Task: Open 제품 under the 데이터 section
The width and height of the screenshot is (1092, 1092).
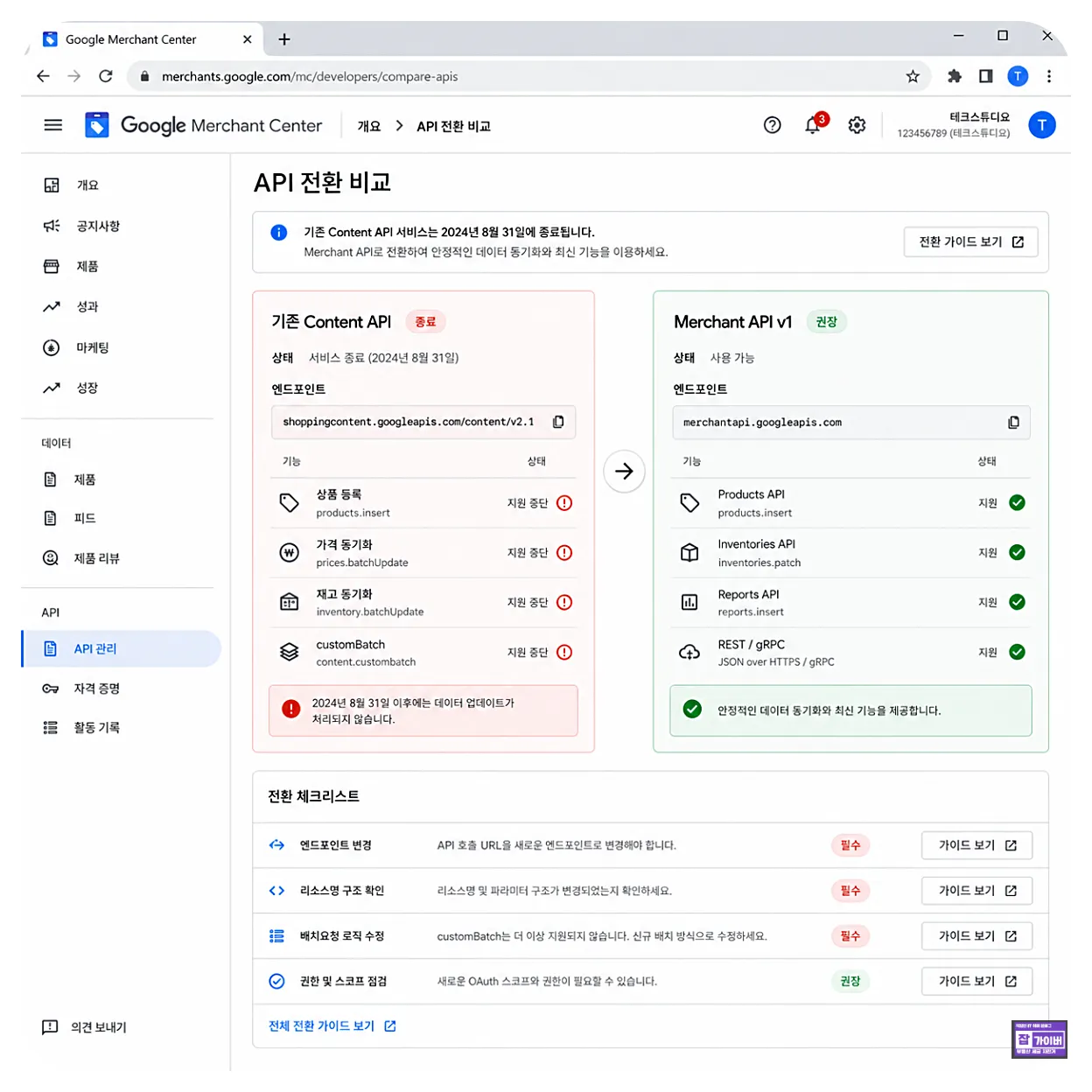Action: 121,479
